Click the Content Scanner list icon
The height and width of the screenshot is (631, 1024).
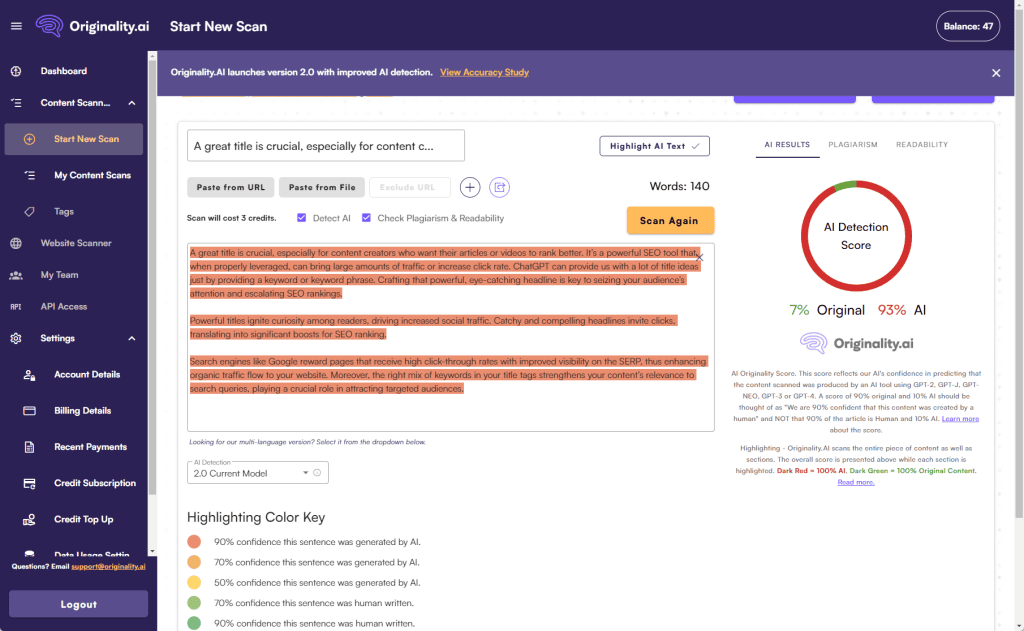point(16,103)
